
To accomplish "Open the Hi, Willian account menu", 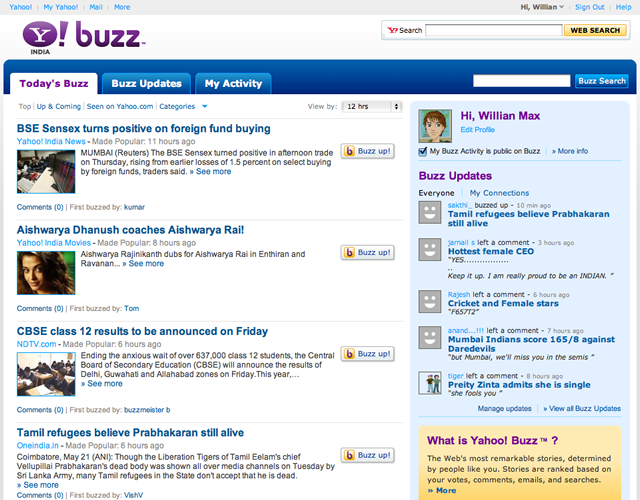I will click(542, 7).
